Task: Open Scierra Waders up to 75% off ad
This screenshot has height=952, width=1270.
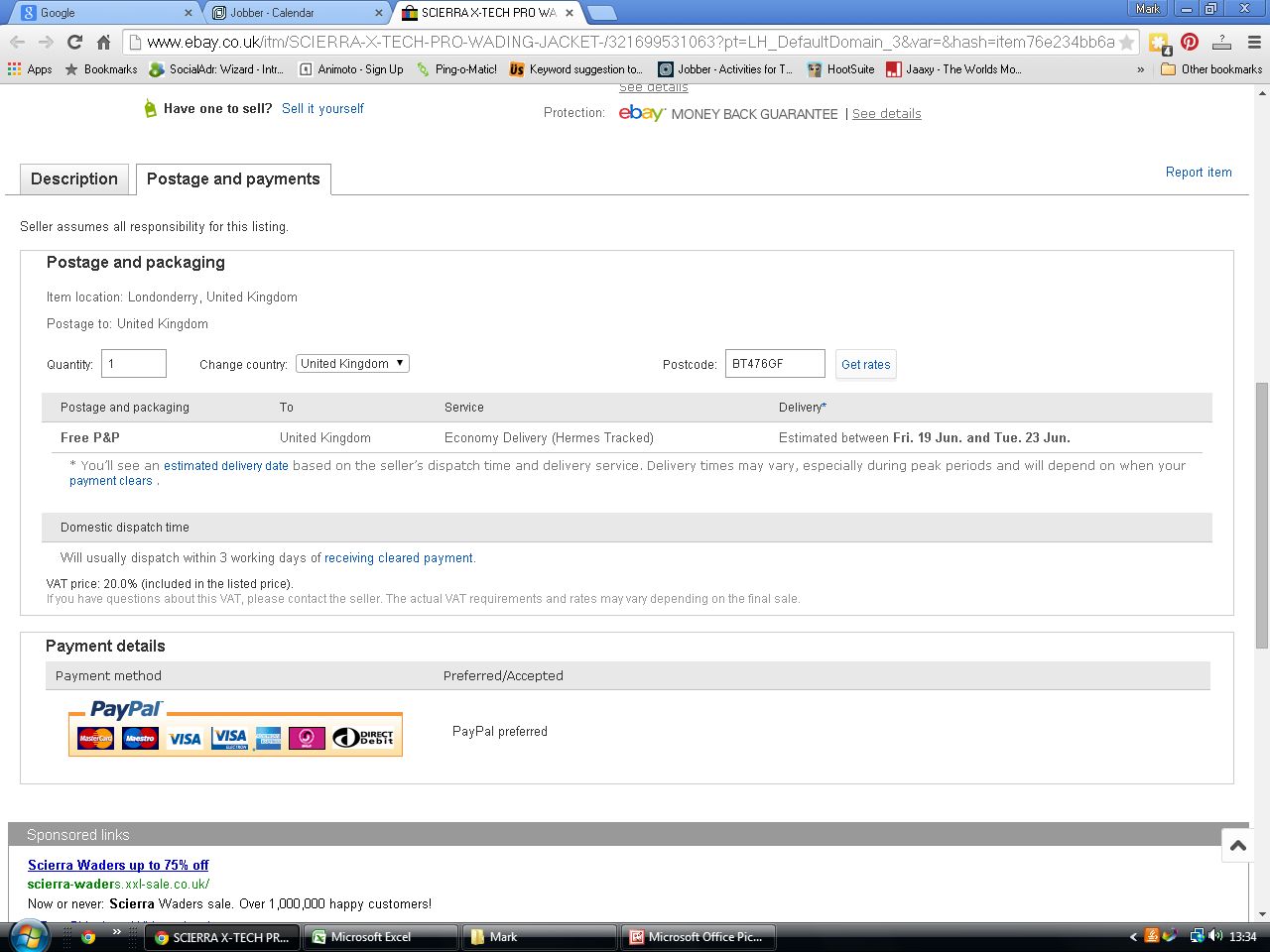Action: [x=118, y=865]
